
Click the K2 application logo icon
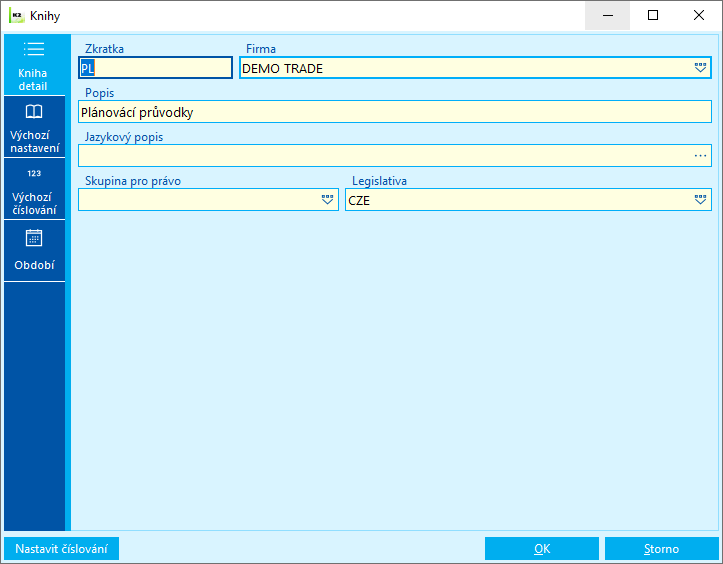tap(17, 16)
